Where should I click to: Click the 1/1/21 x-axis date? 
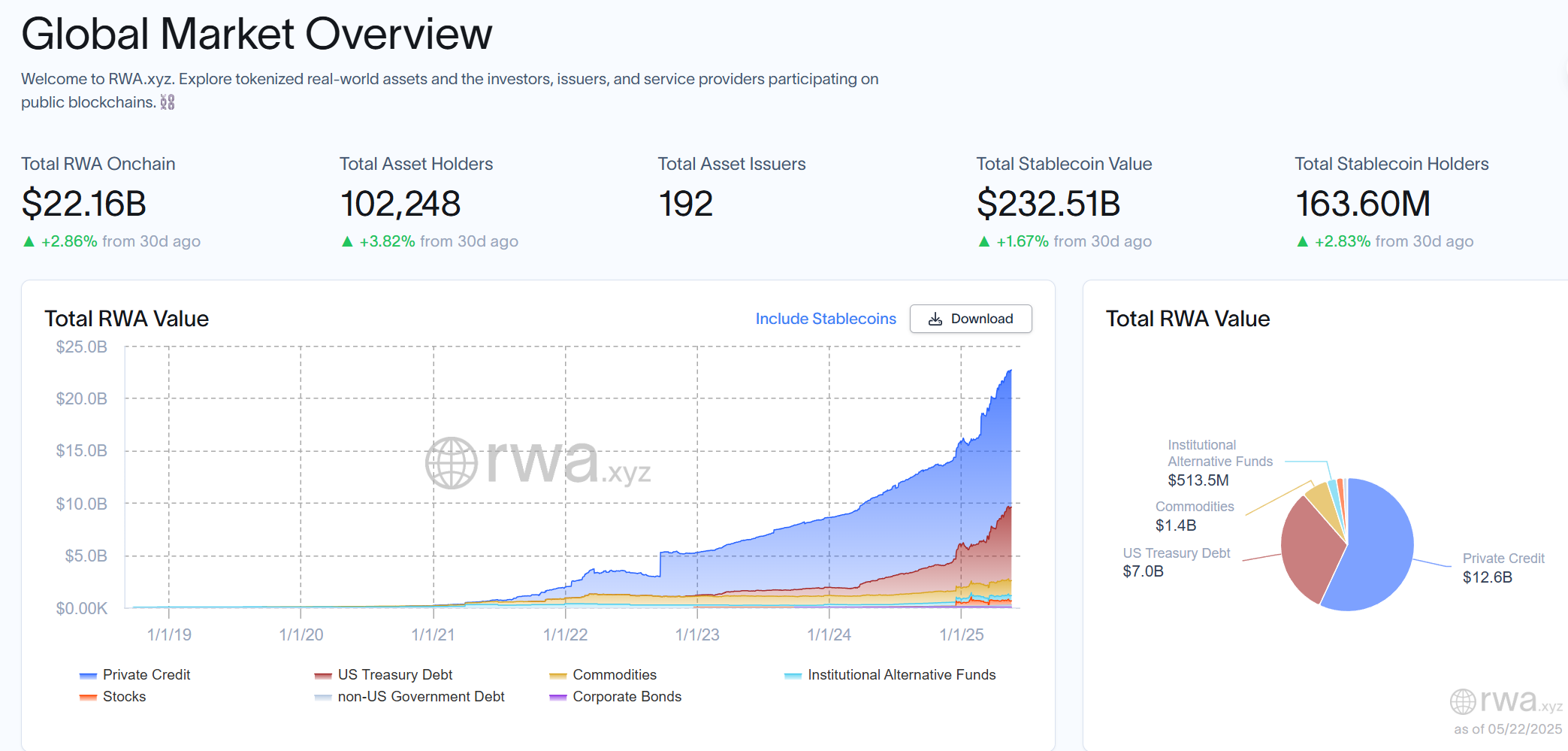433,634
